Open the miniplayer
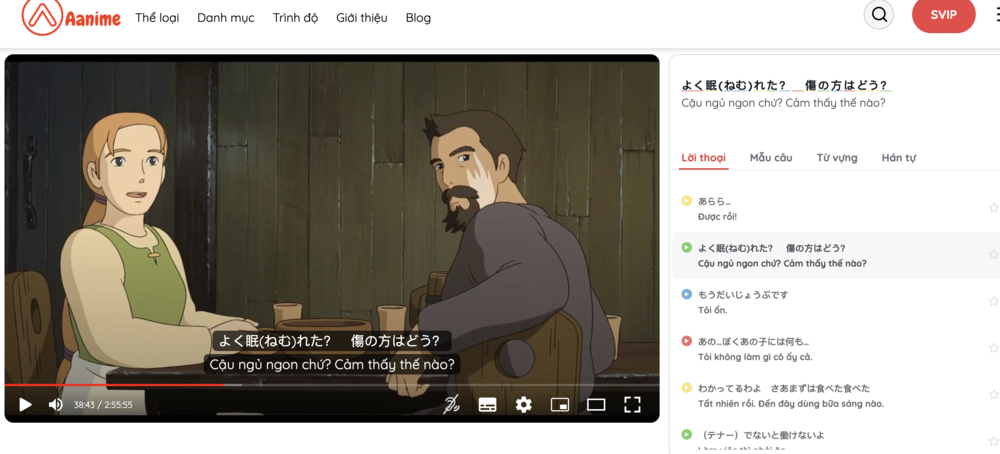This screenshot has height=454, width=1000. [x=560, y=404]
